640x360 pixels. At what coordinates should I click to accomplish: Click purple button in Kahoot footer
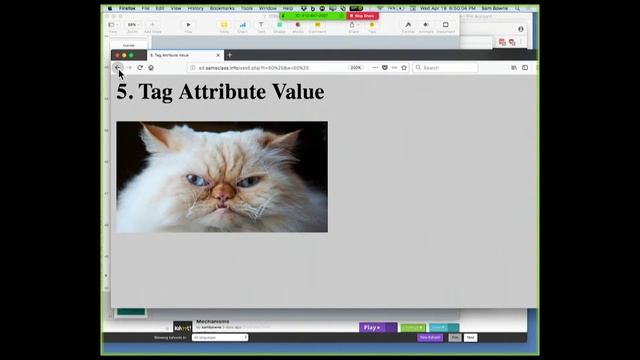click(x=430, y=338)
